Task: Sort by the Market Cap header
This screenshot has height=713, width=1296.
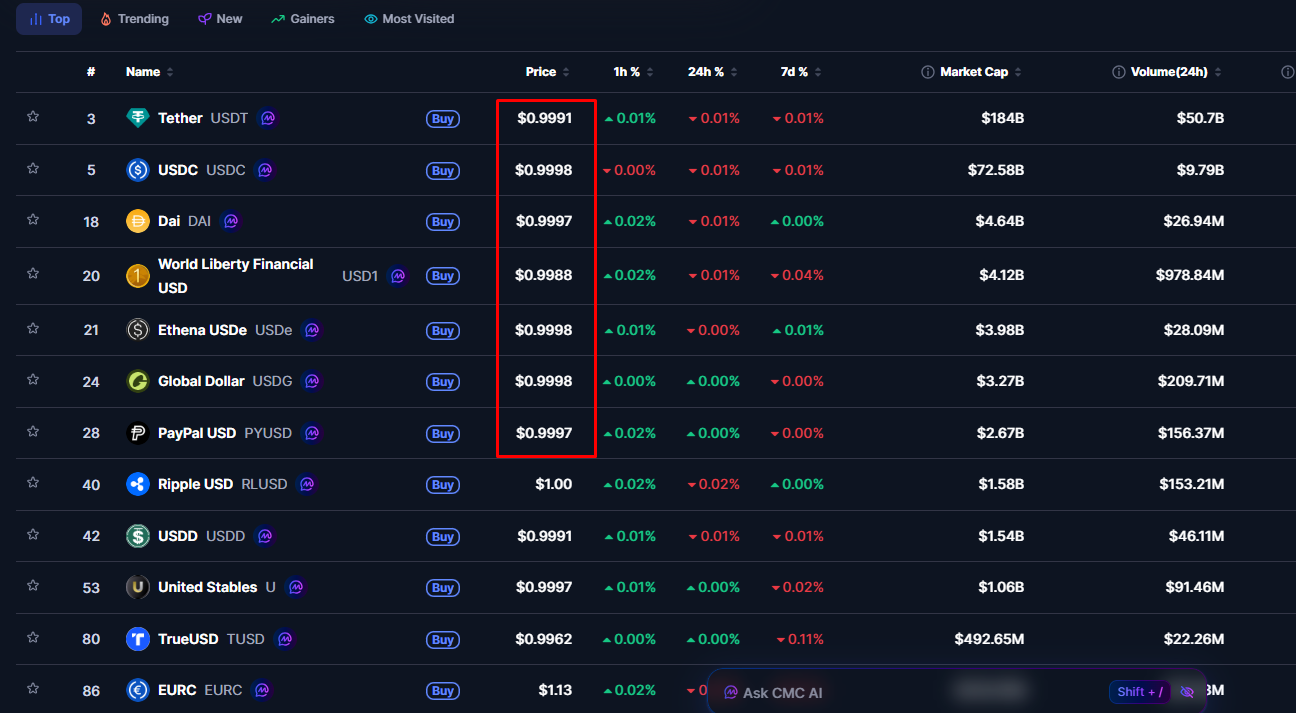Action: (x=974, y=72)
